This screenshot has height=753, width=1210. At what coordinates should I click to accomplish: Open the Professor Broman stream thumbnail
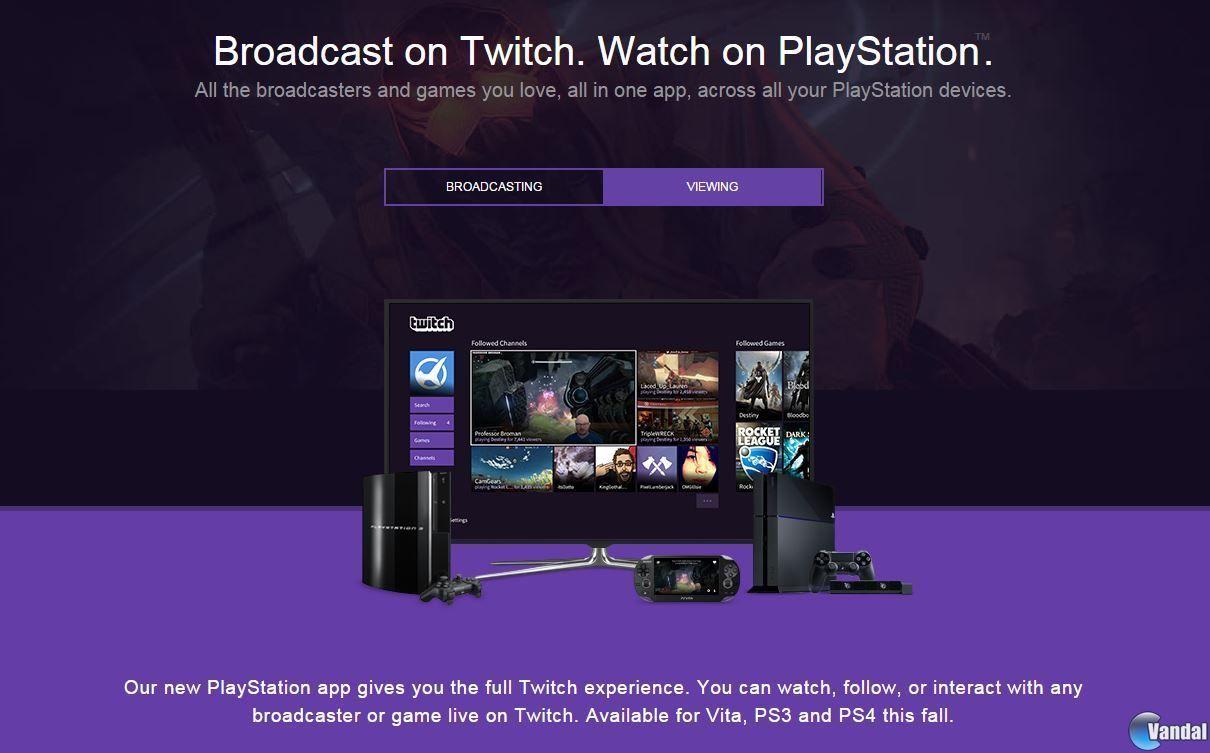tap(553, 396)
